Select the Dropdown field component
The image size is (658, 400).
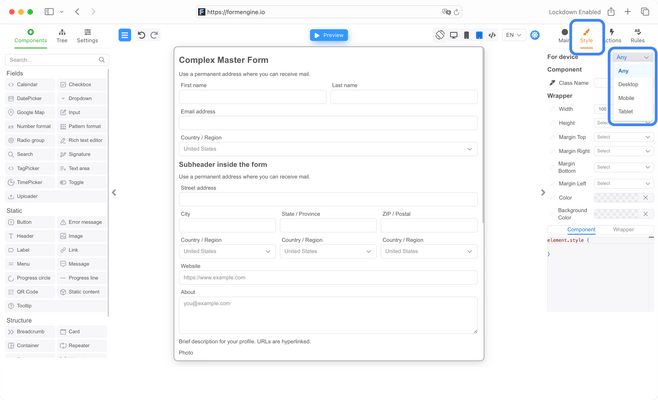[82, 99]
